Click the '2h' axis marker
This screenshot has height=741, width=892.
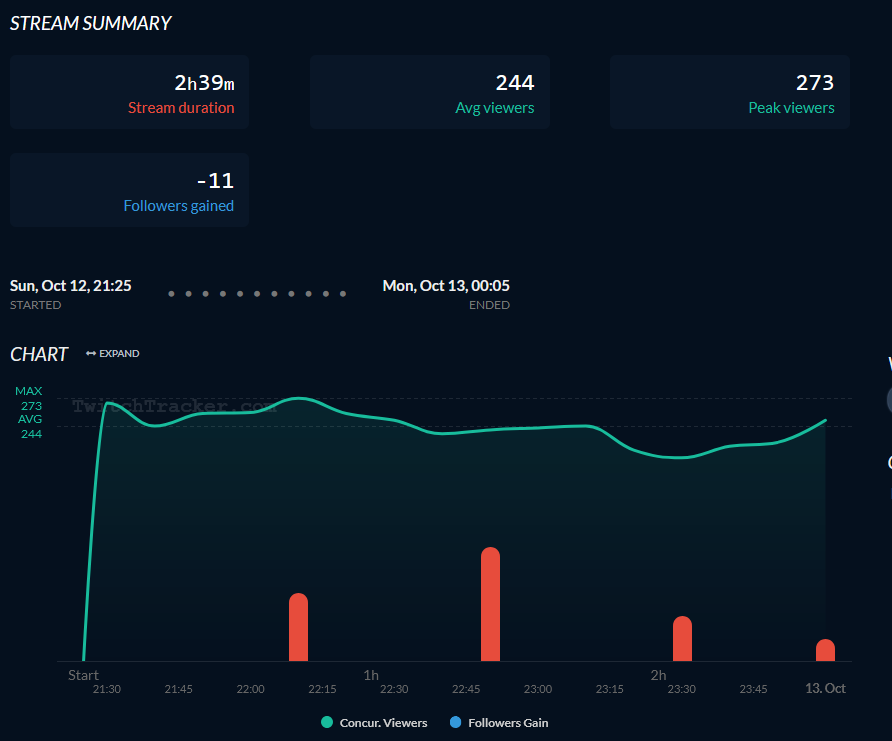(658, 675)
